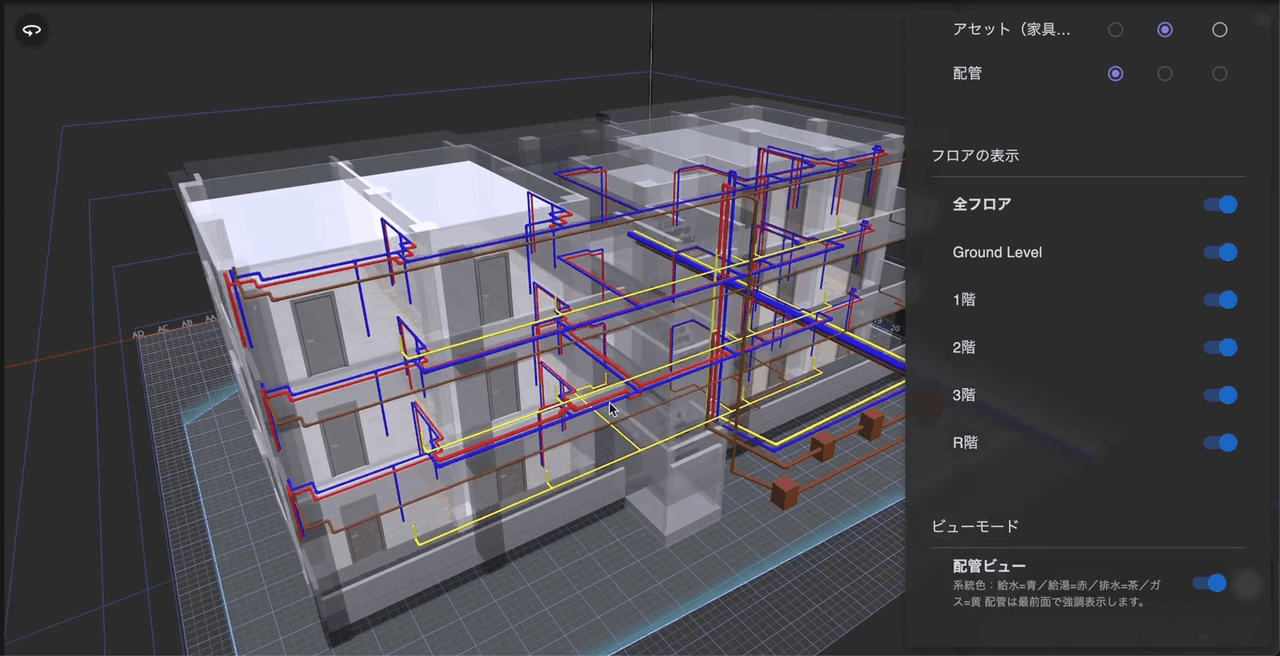This screenshot has width=1280, height=656.
Task: Toggle visibility of 2階 floor
Action: point(1220,348)
